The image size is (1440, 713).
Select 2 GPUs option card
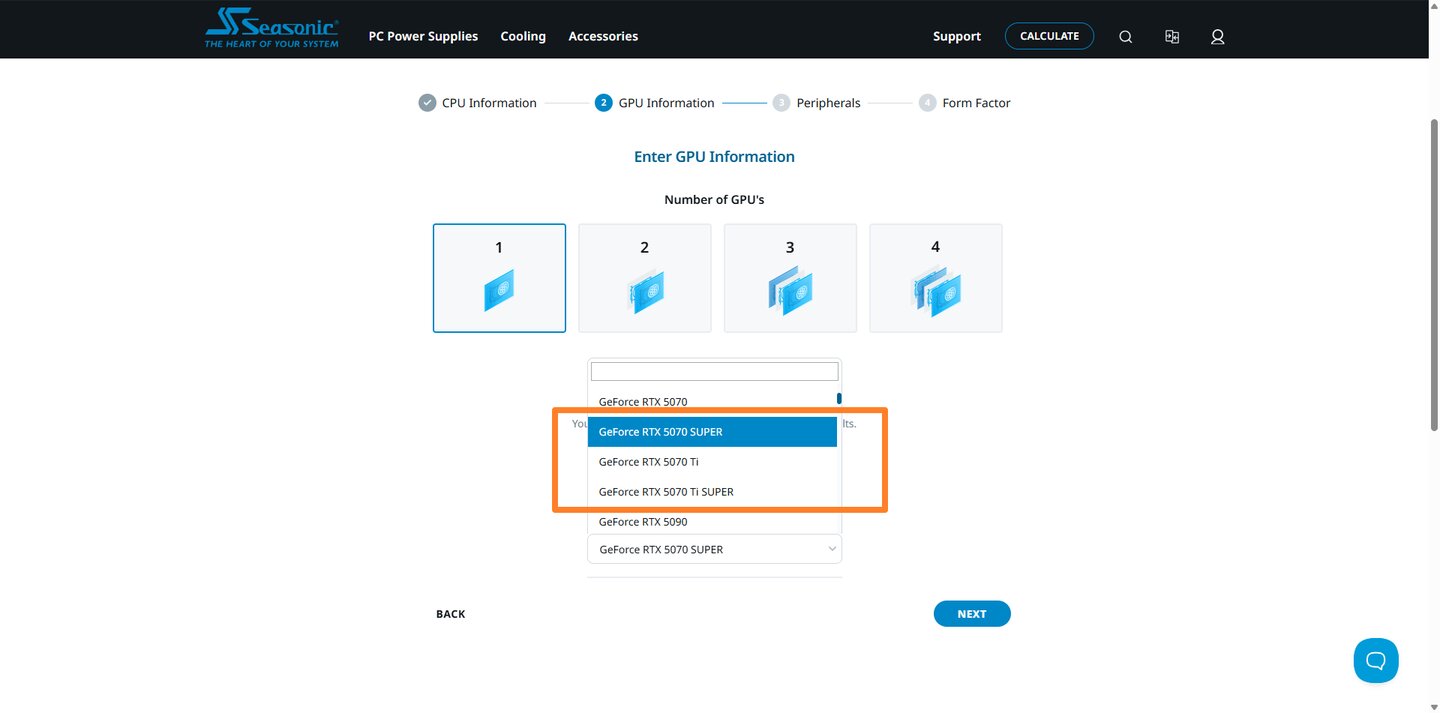click(645, 278)
